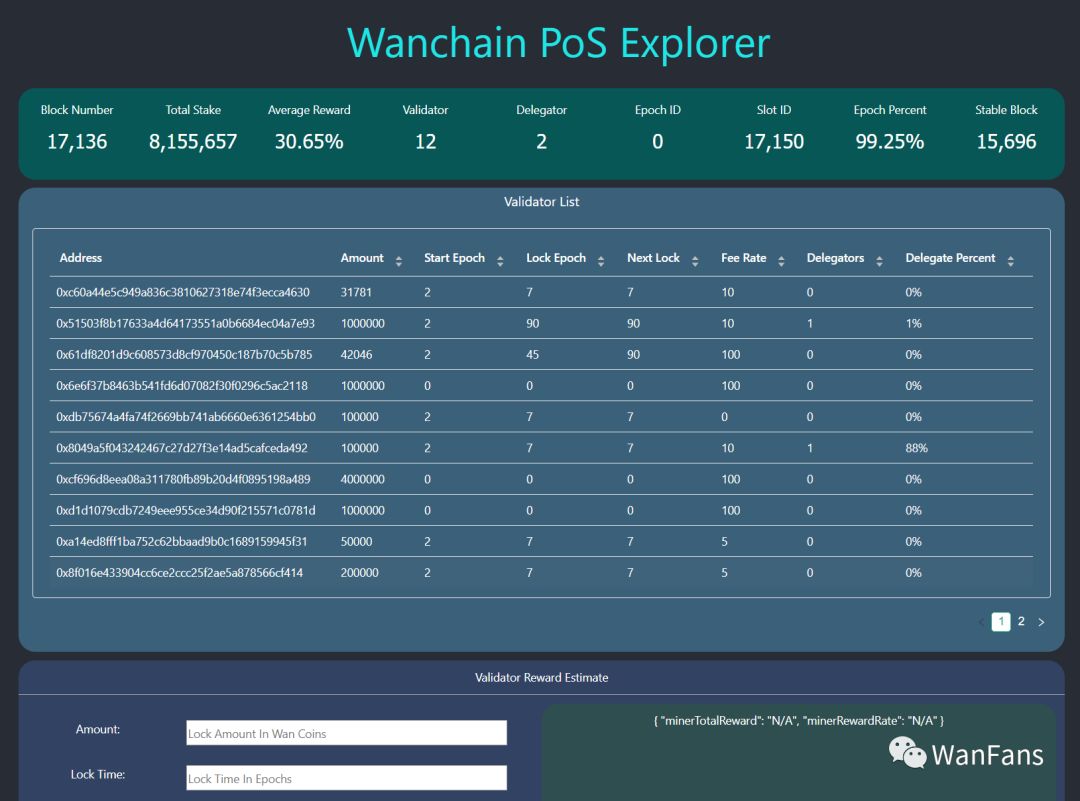Click the Wanchain PoS Explorer title

pos(559,43)
